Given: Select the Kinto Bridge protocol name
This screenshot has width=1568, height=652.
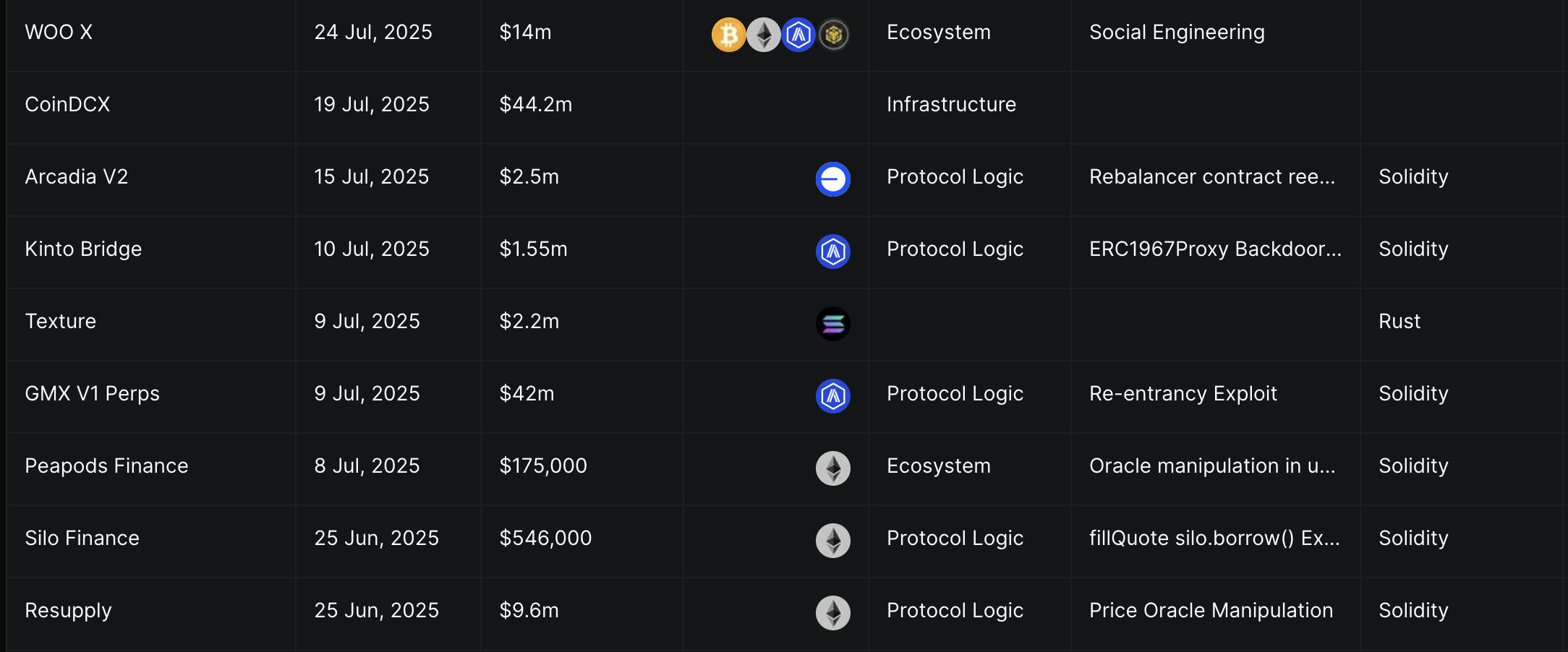Looking at the screenshot, I should coord(83,249).
